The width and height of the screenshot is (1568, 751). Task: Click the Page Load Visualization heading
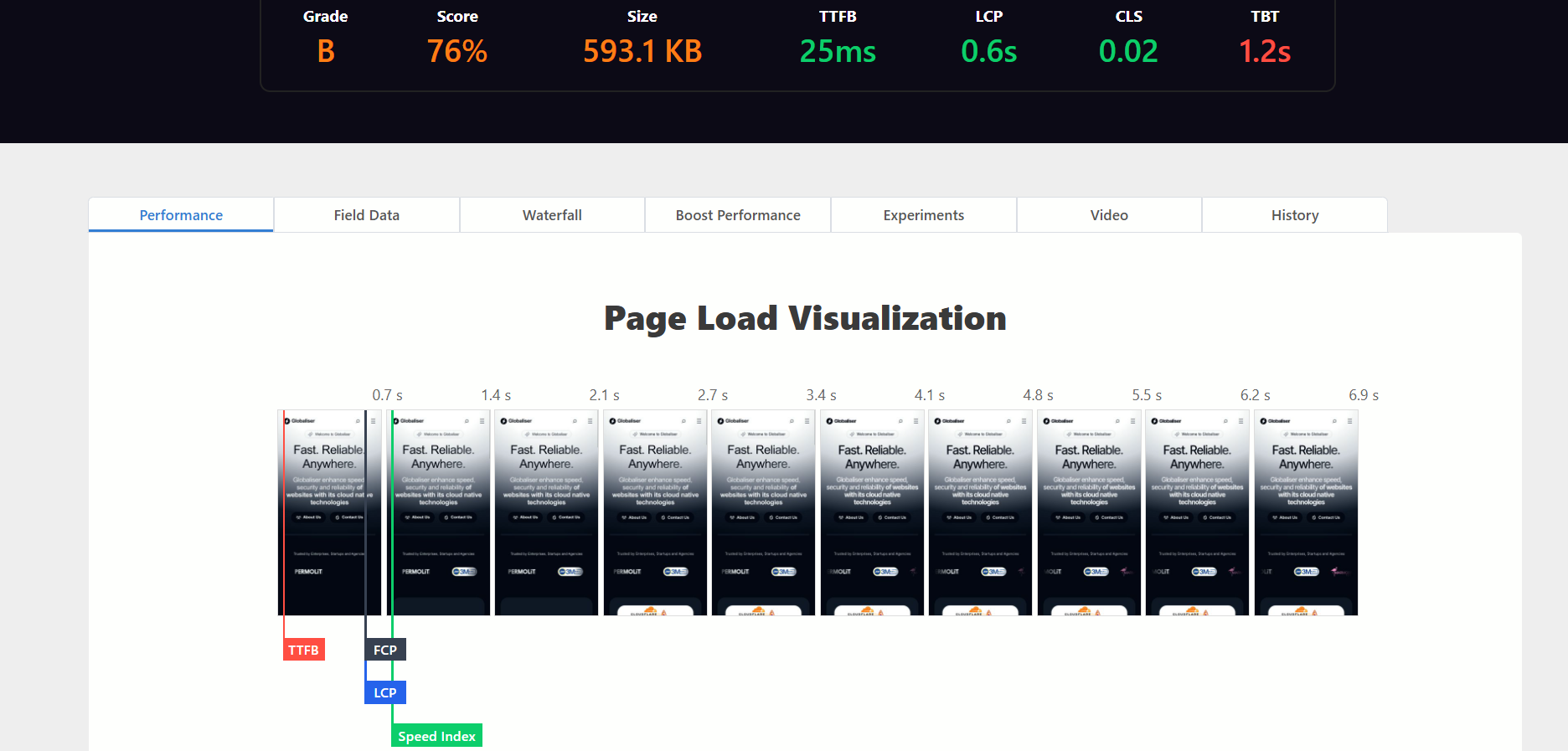(x=805, y=318)
